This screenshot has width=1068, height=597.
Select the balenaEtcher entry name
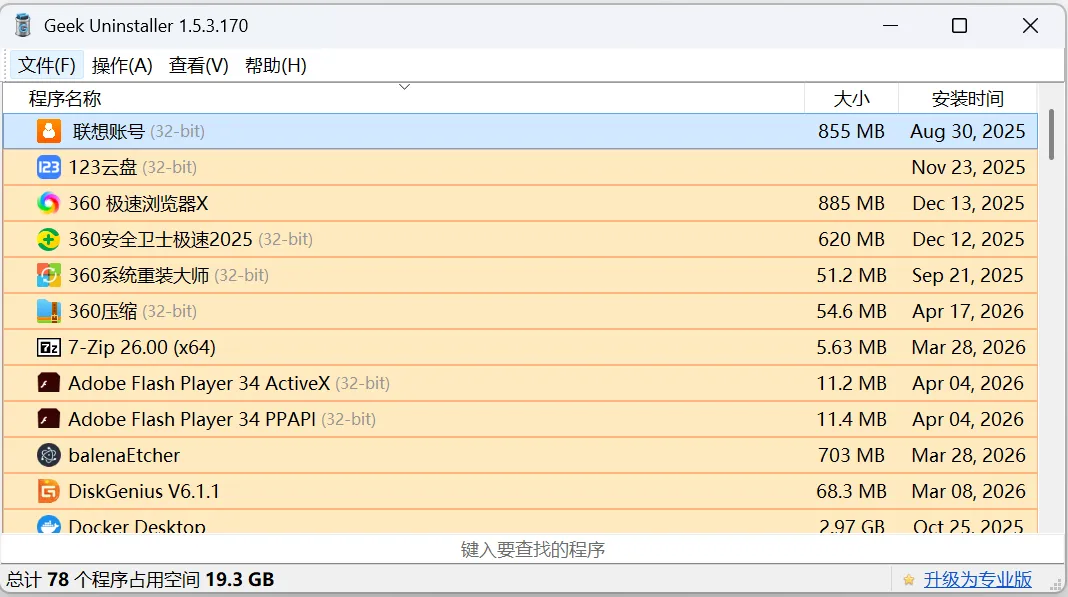pos(124,455)
